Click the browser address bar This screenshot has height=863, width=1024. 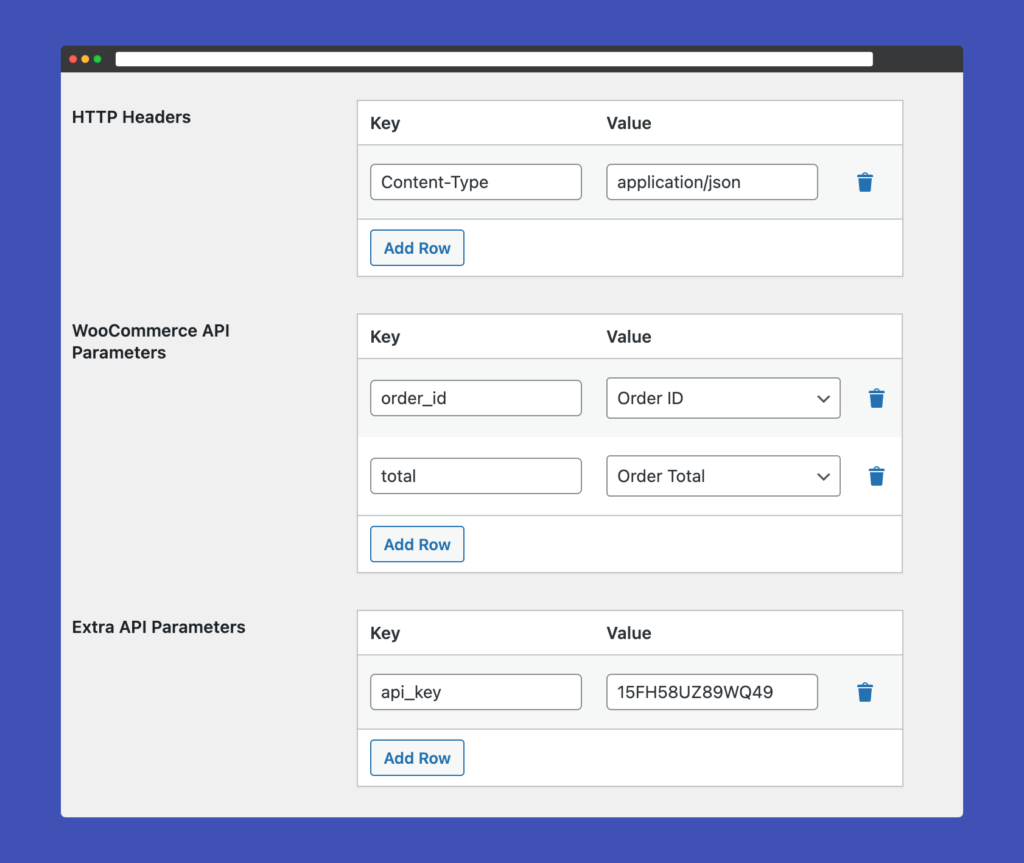coord(494,59)
